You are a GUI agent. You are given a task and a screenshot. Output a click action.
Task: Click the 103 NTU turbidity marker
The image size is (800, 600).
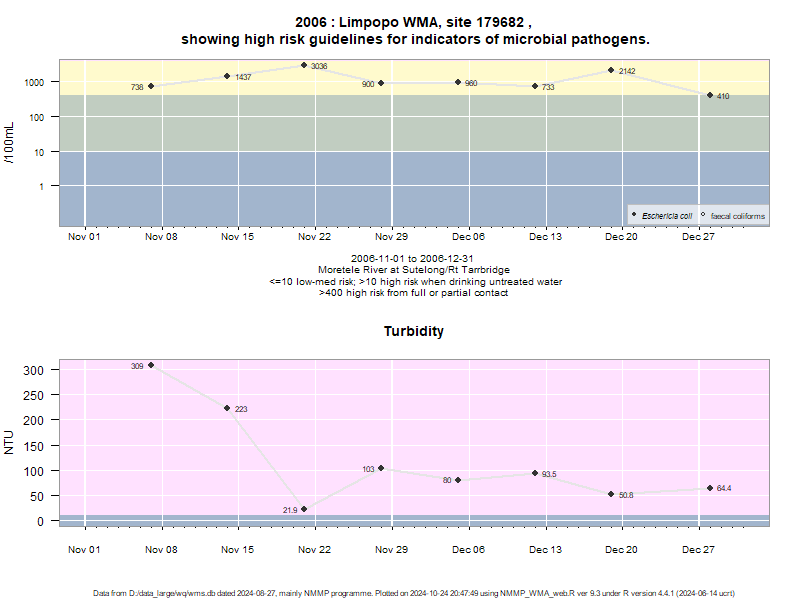point(381,468)
